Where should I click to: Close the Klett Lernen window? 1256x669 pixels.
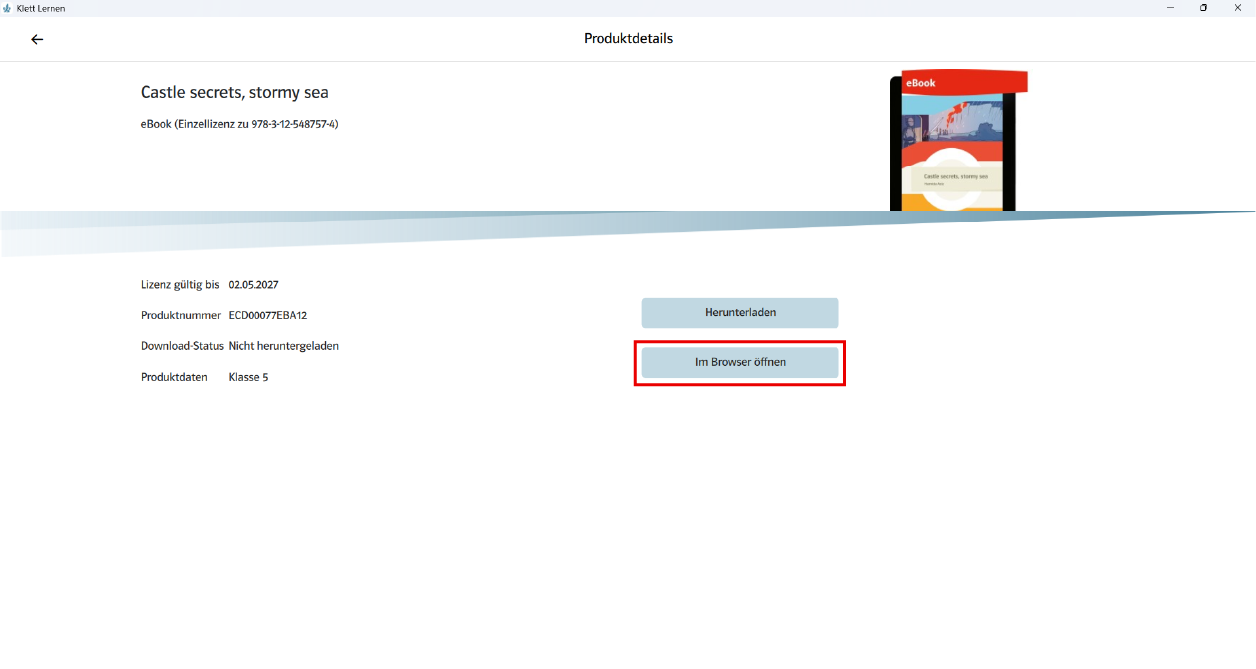(x=1237, y=8)
